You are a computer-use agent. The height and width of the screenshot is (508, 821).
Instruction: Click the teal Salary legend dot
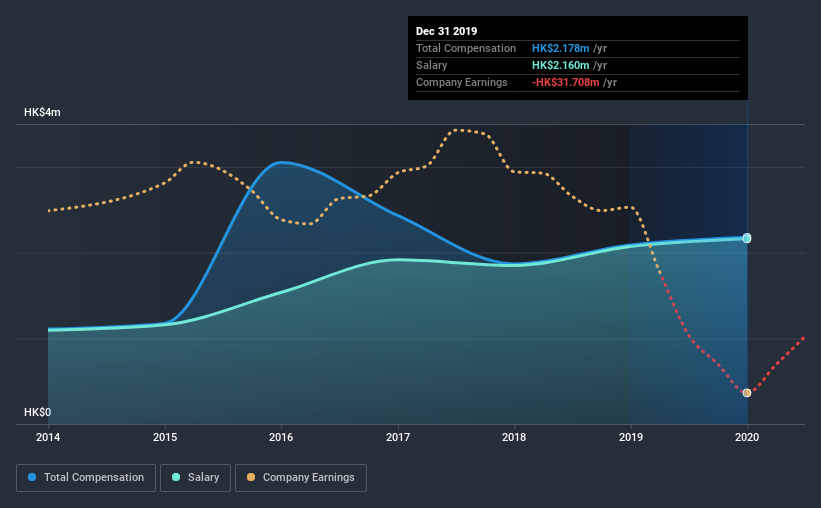pyautogui.click(x=176, y=477)
